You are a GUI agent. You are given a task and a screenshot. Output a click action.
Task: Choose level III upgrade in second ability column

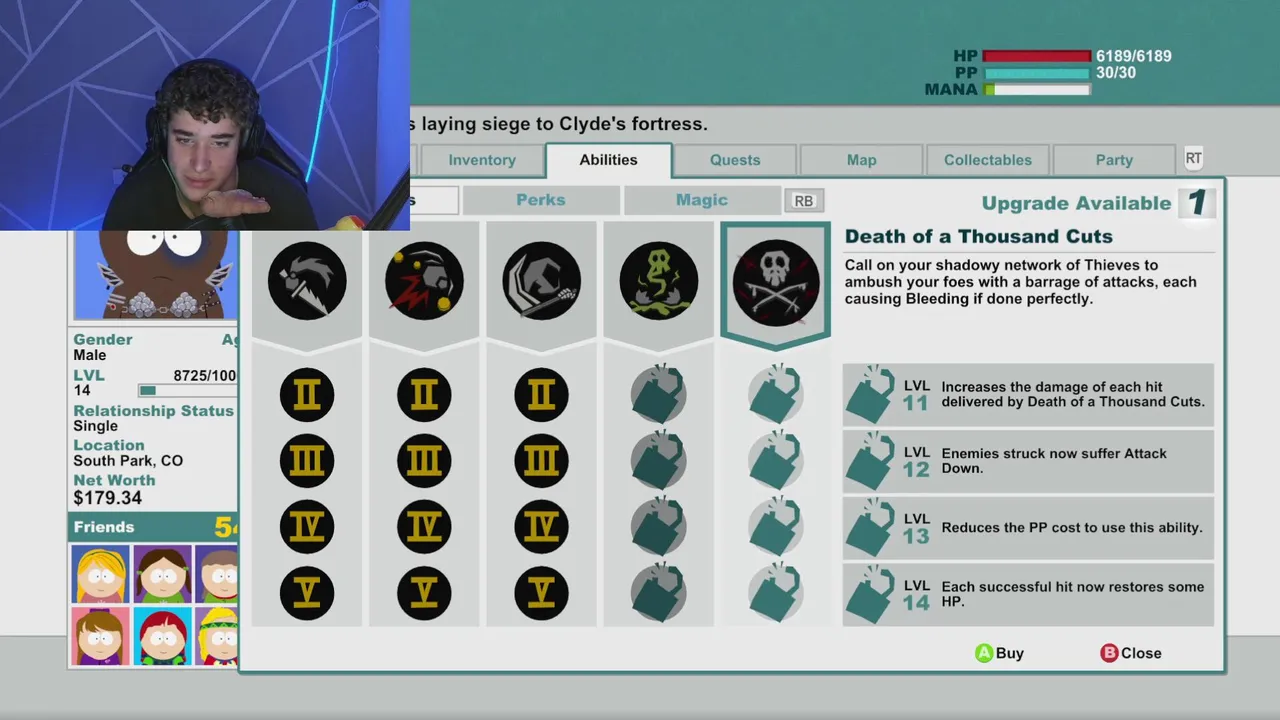coord(424,461)
